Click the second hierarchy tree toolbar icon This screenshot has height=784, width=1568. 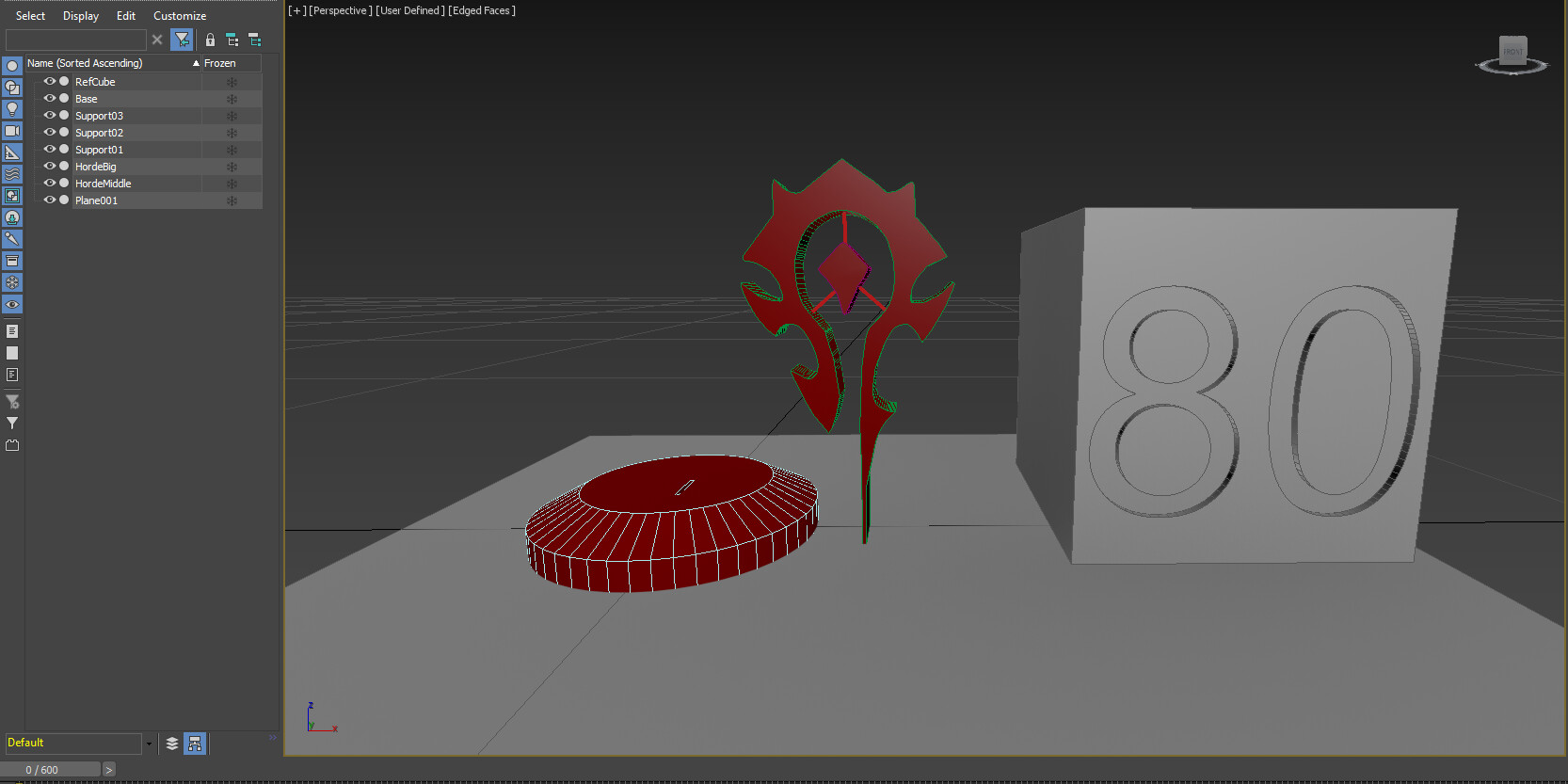(255, 40)
